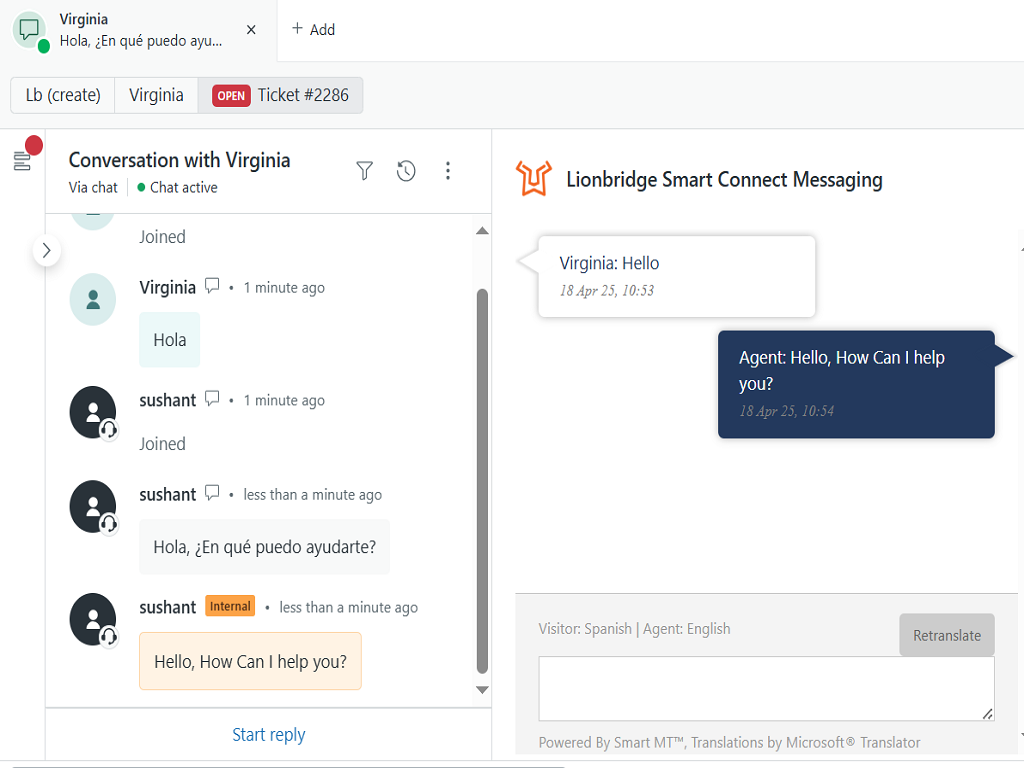Switch to the Ticket #2286 tab
Image resolution: width=1024 pixels, height=768 pixels.
(x=281, y=95)
